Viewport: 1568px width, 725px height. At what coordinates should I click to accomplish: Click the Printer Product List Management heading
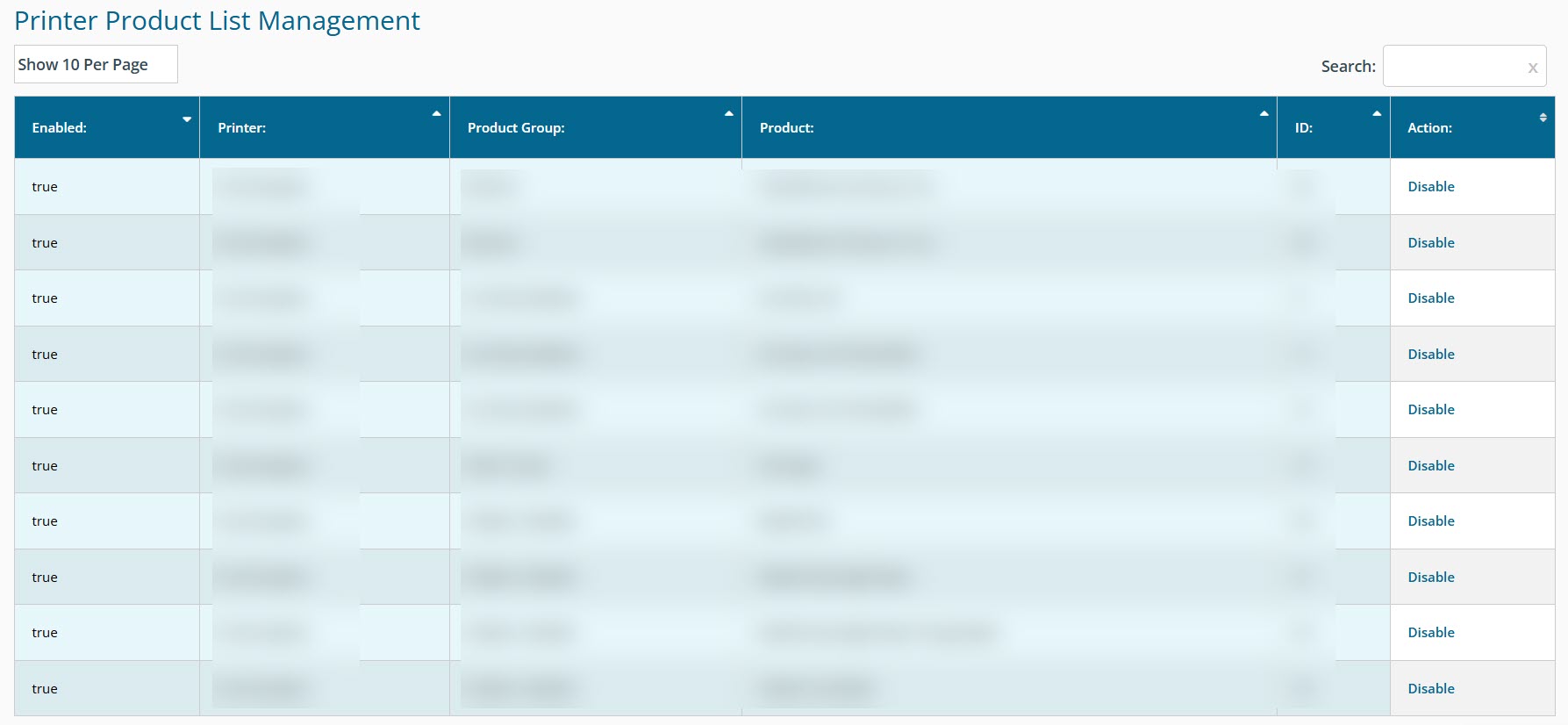(217, 21)
